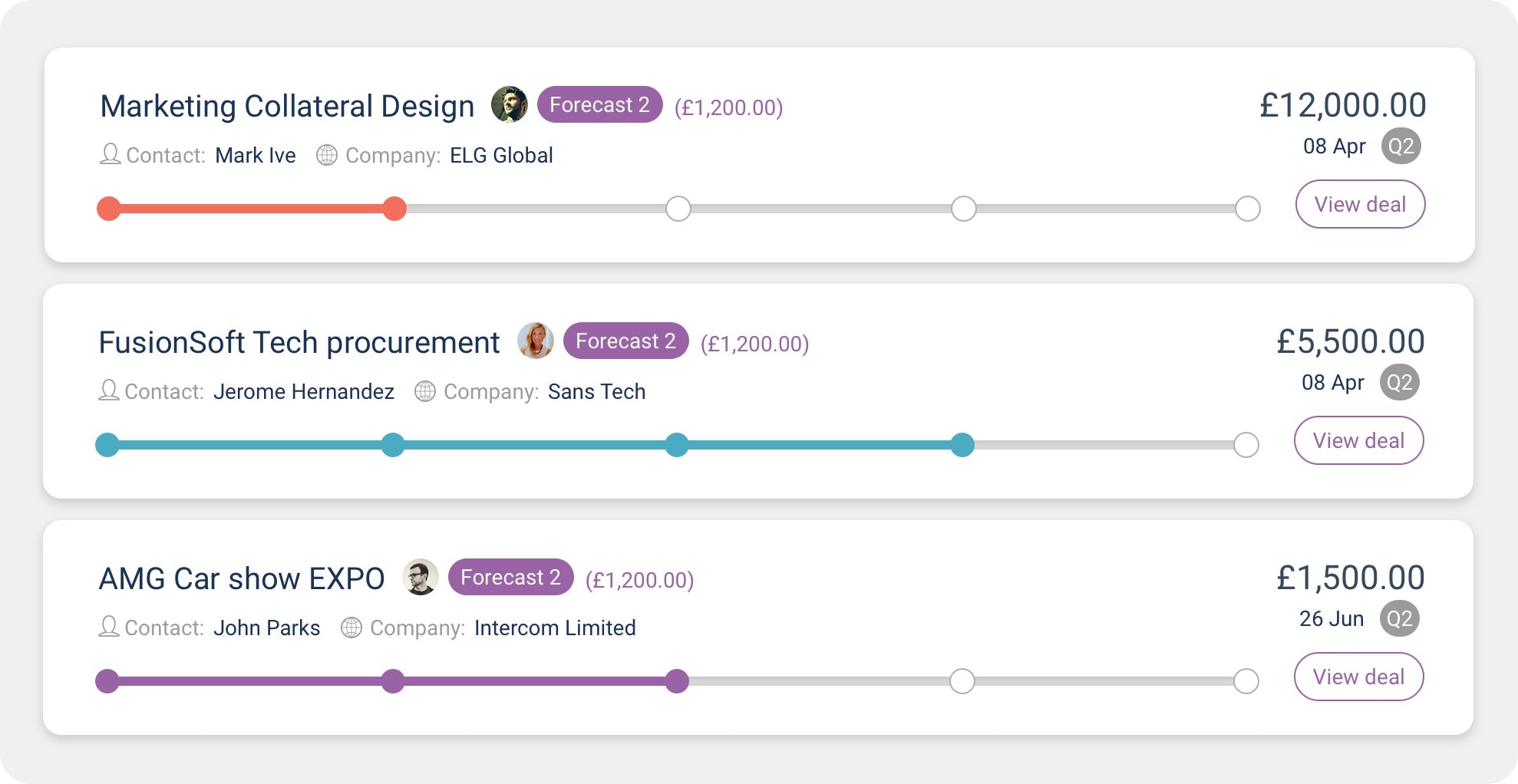Select second purple stage dot on AMG Car show pipeline
The height and width of the screenshot is (784, 1518).
393,681
